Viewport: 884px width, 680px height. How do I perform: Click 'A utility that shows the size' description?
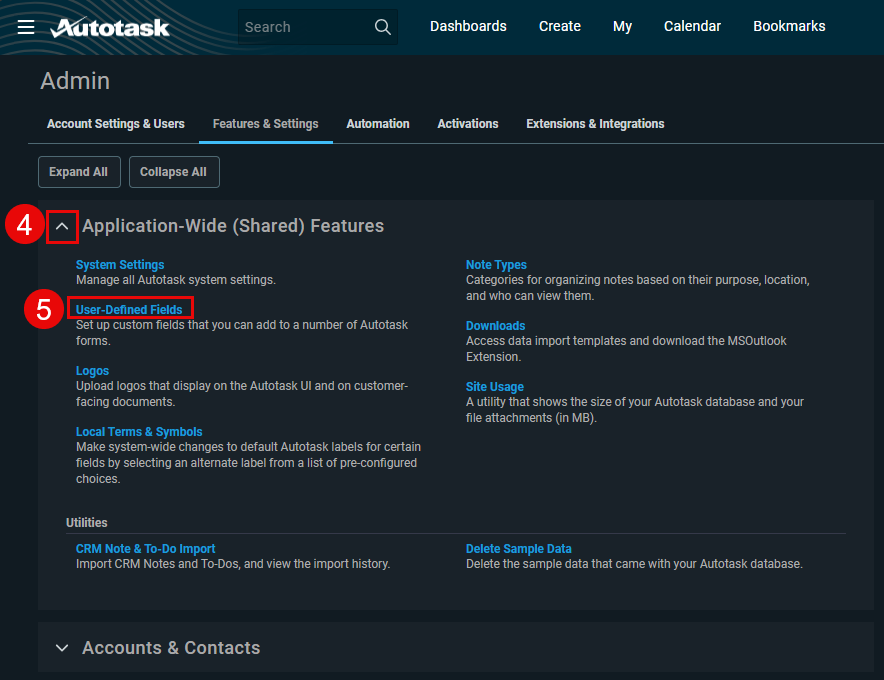click(635, 410)
